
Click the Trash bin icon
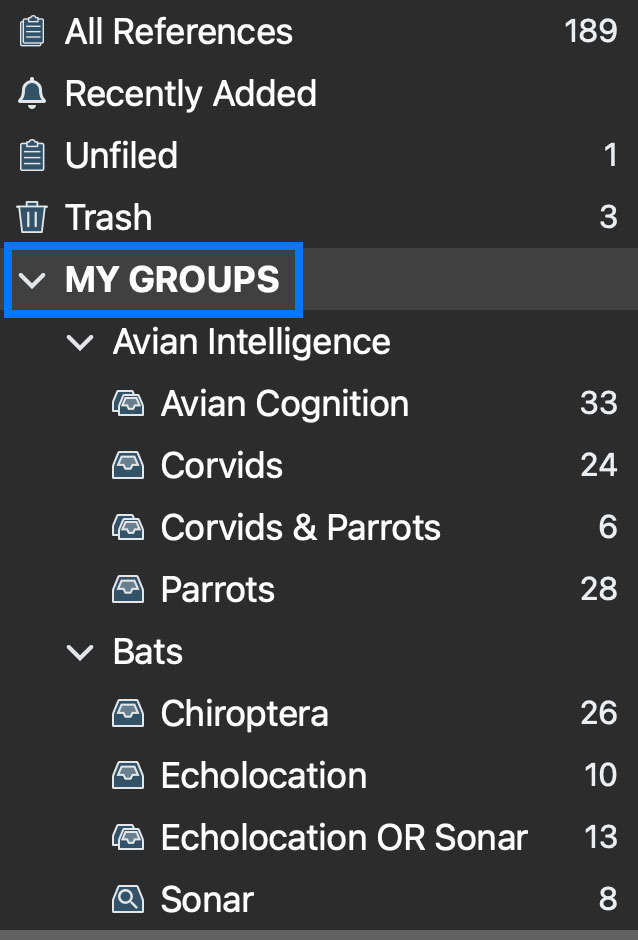(32, 217)
